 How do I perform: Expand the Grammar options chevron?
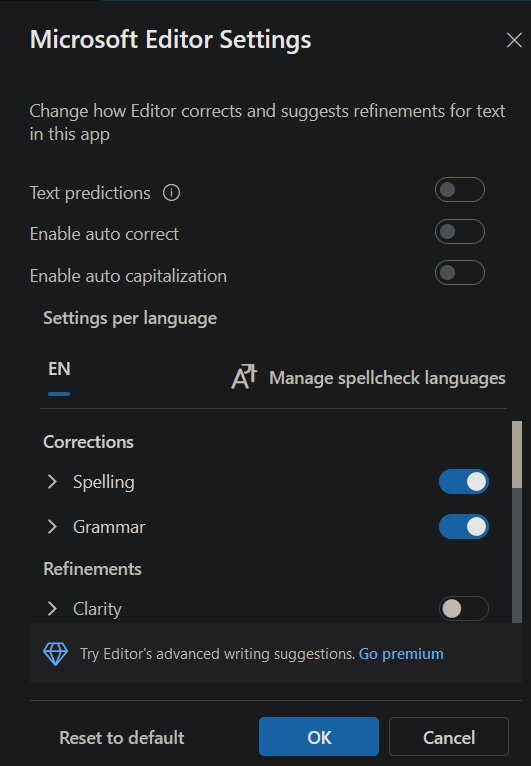coord(52,527)
